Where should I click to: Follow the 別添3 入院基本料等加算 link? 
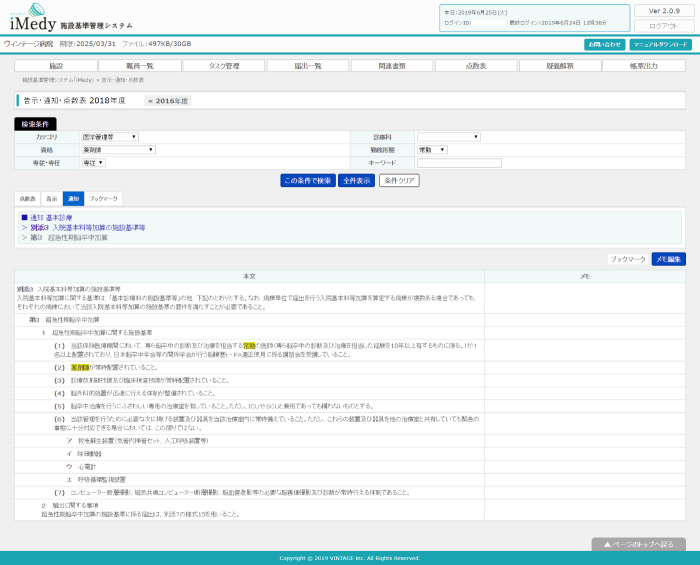tap(87, 227)
